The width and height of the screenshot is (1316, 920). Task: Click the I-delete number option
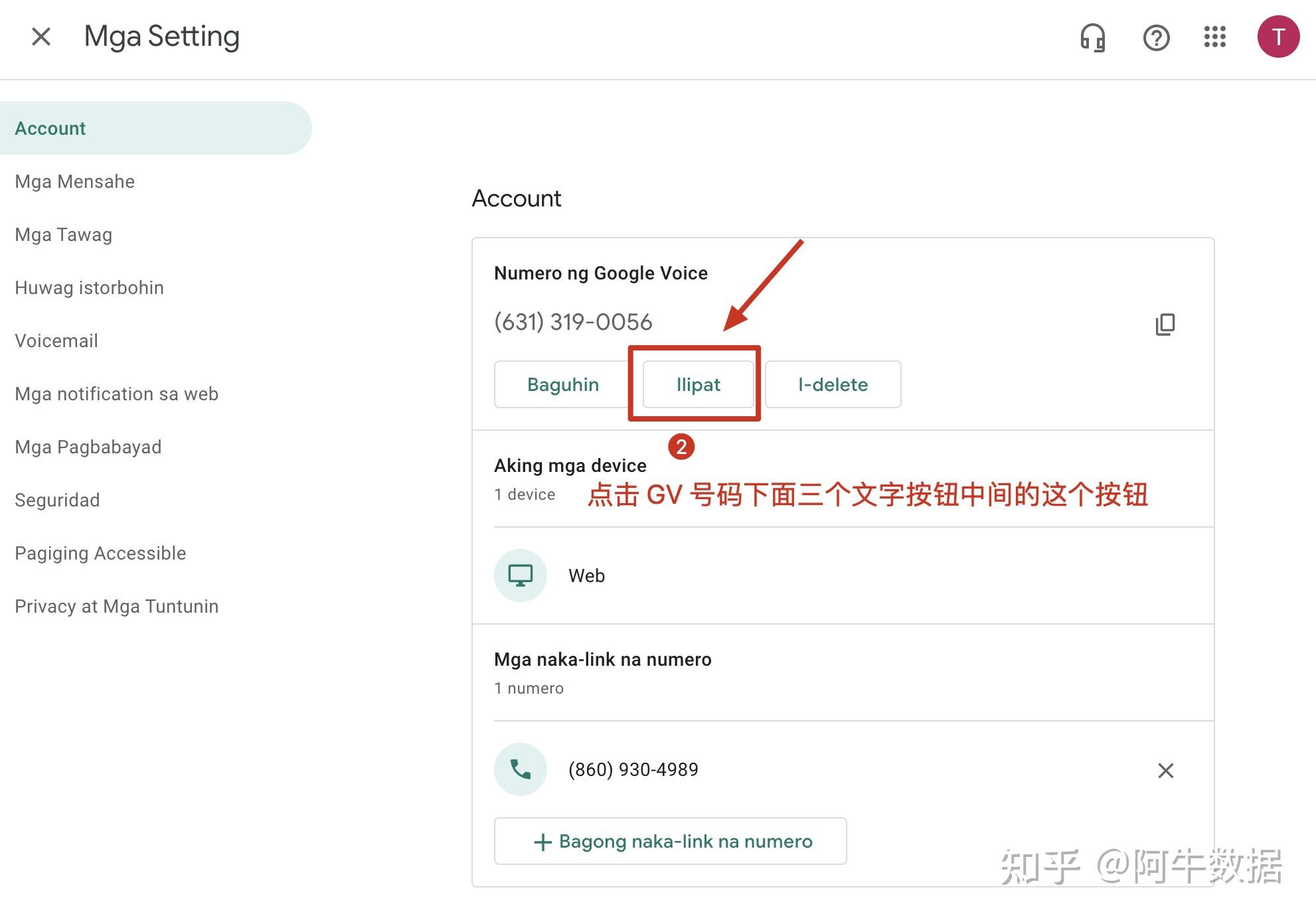coord(833,384)
